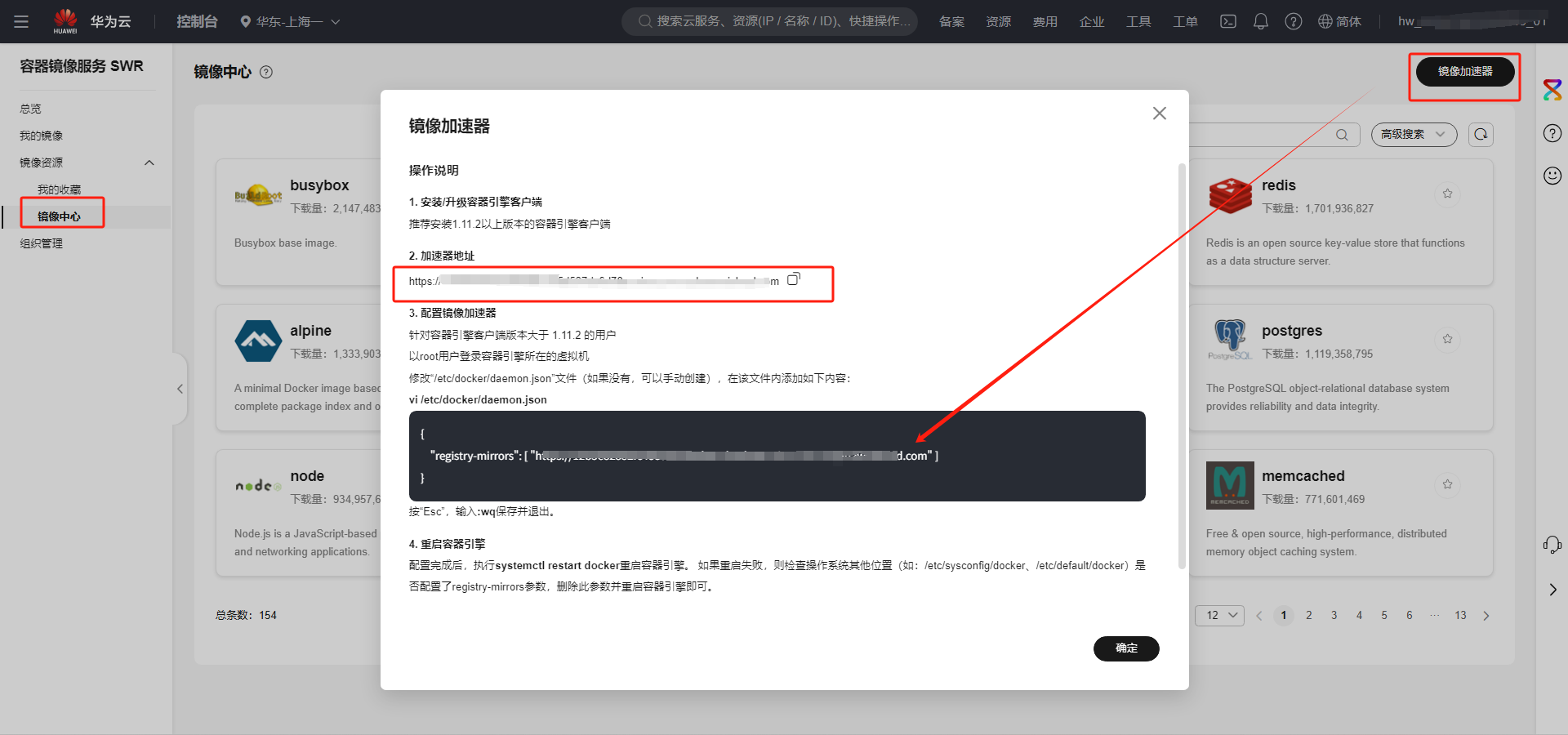Click the 工单 top menu item
1568x735 pixels.
click(1185, 21)
